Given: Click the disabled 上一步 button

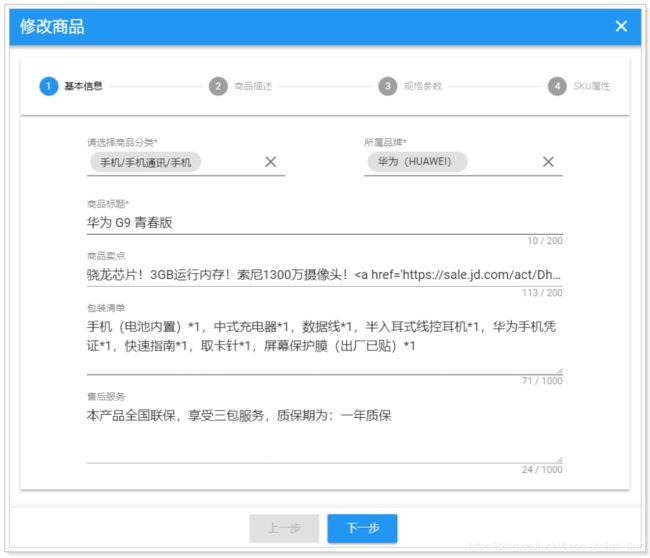Looking at the screenshot, I should click(284, 528).
